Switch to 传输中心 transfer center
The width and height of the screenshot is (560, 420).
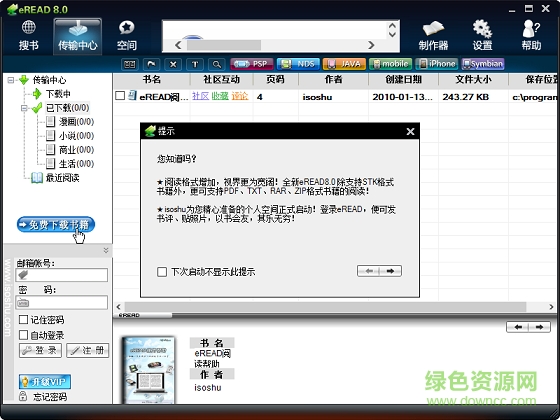(x=78, y=36)
